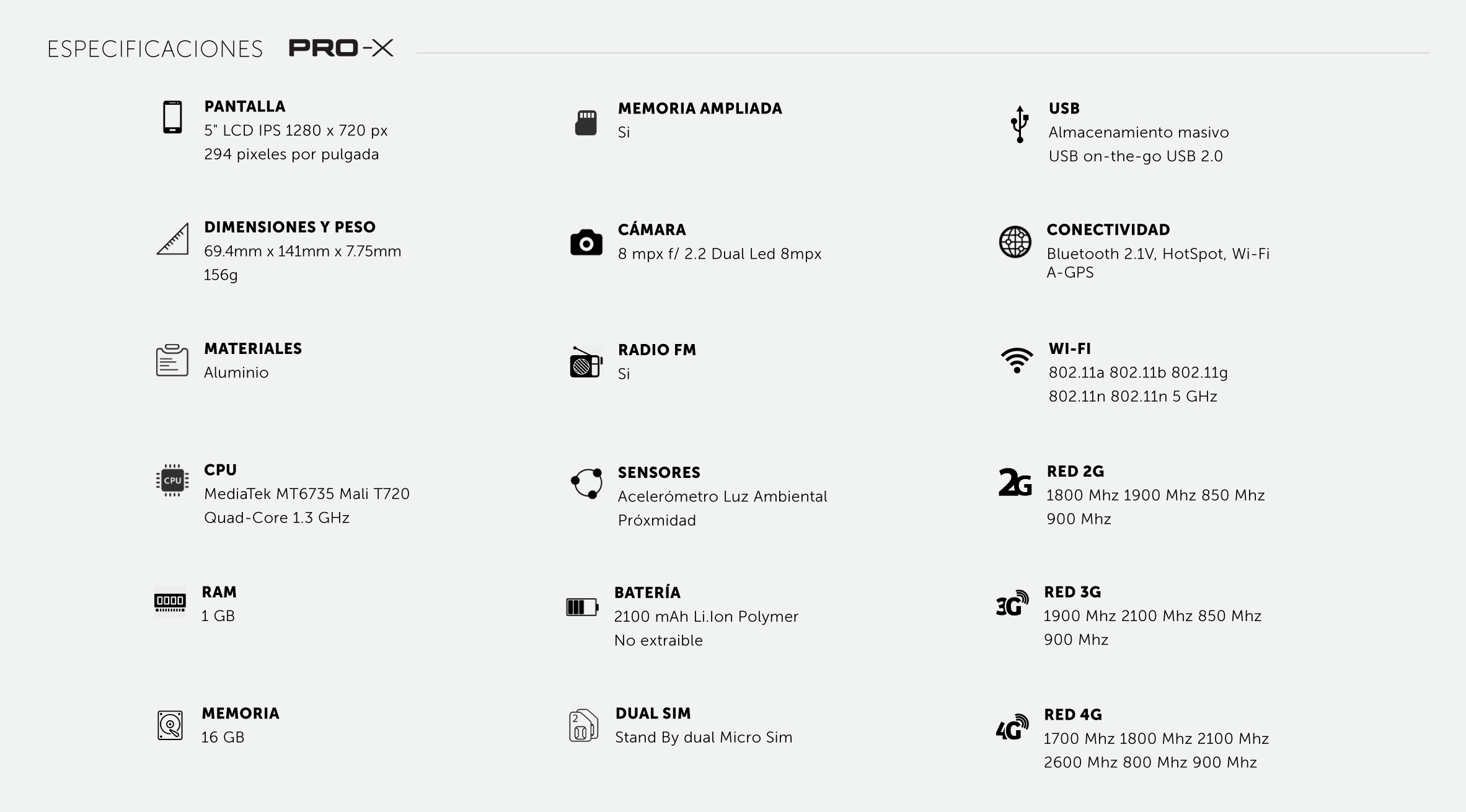Select the CPU chip icon
The height and width of the screenshot is (812, 1466).
[172, 480]
